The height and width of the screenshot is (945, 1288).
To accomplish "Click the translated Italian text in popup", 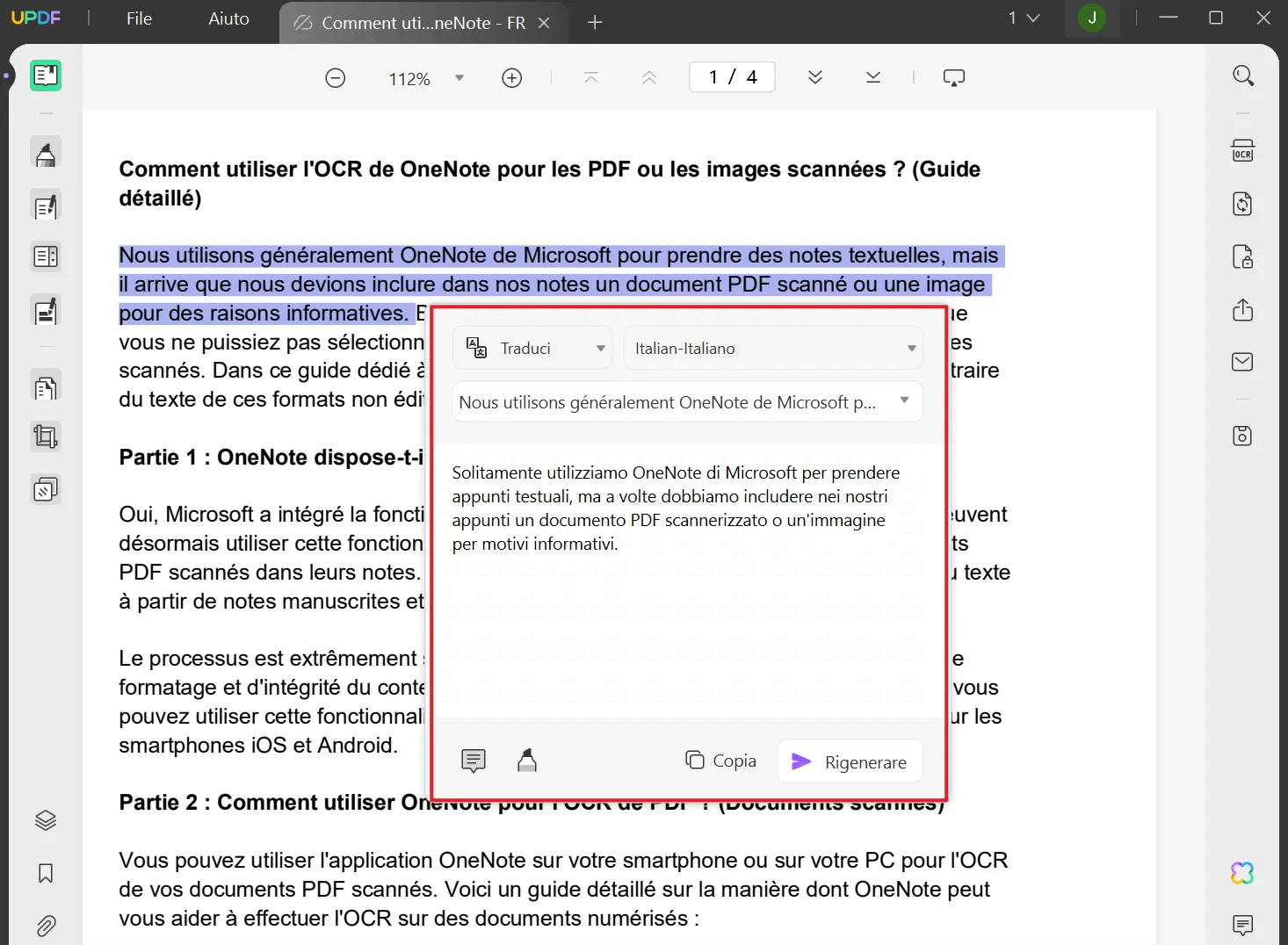I will (x=676, y=508).
